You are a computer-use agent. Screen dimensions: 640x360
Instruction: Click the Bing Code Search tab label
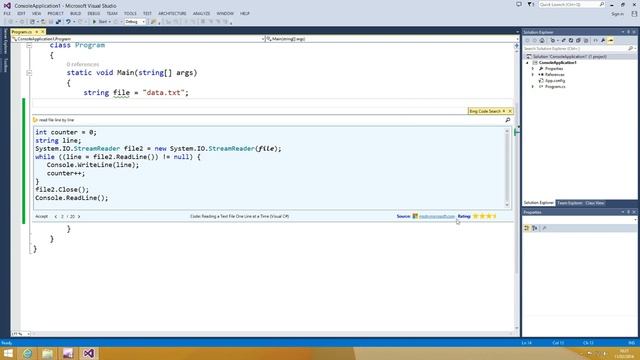(485, 111)
